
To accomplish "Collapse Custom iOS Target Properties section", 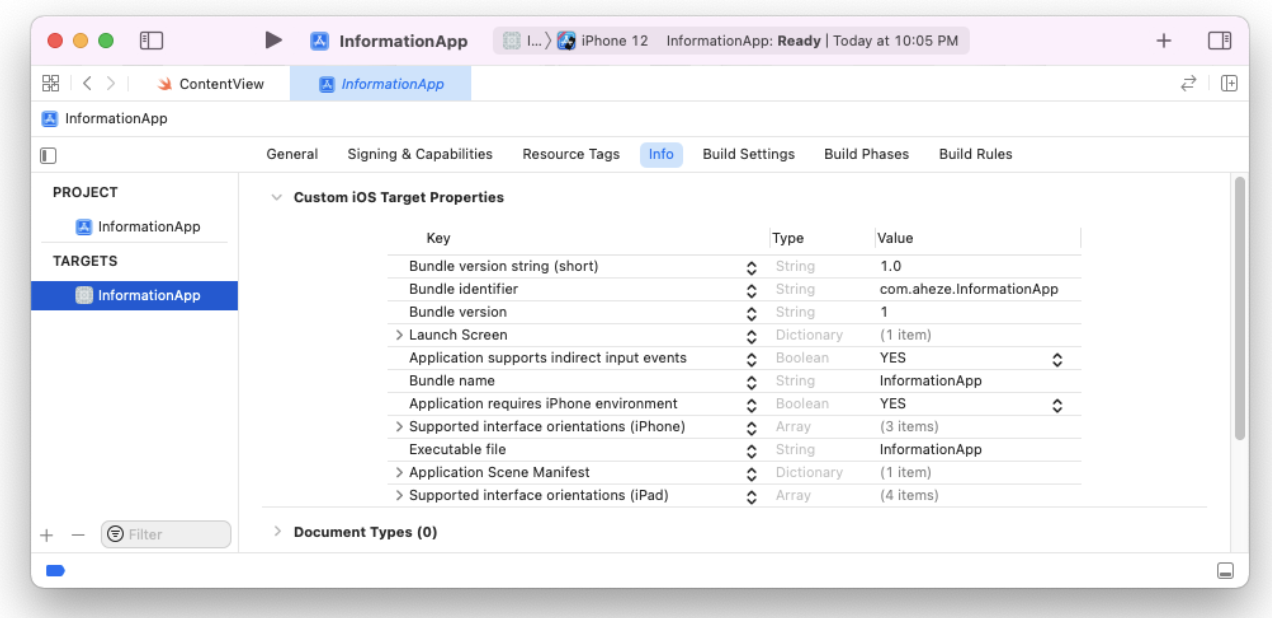I will coord(277,198).
